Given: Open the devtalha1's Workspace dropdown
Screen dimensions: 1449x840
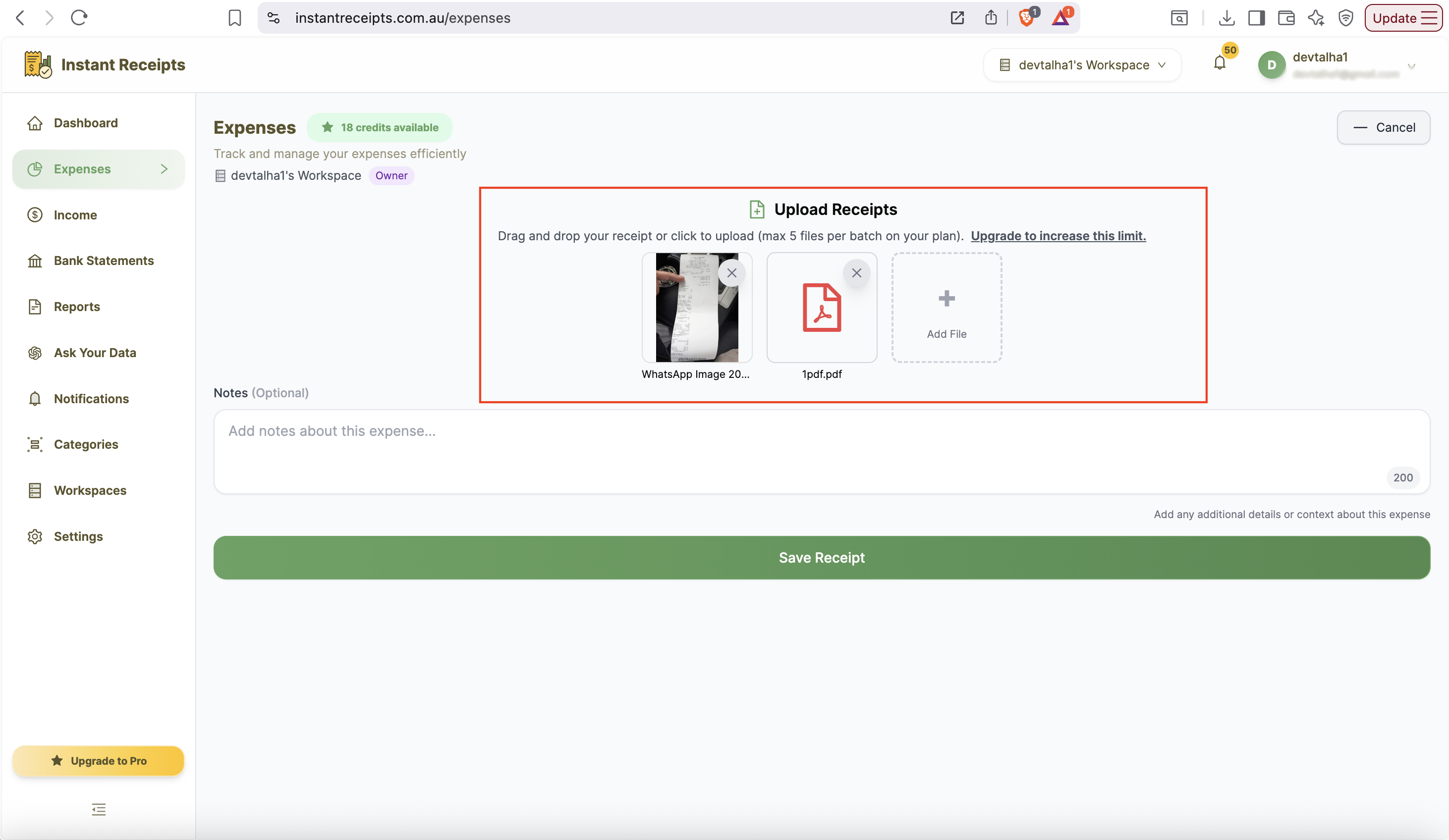Looking at the screenshot, I should coord(1082,65).
